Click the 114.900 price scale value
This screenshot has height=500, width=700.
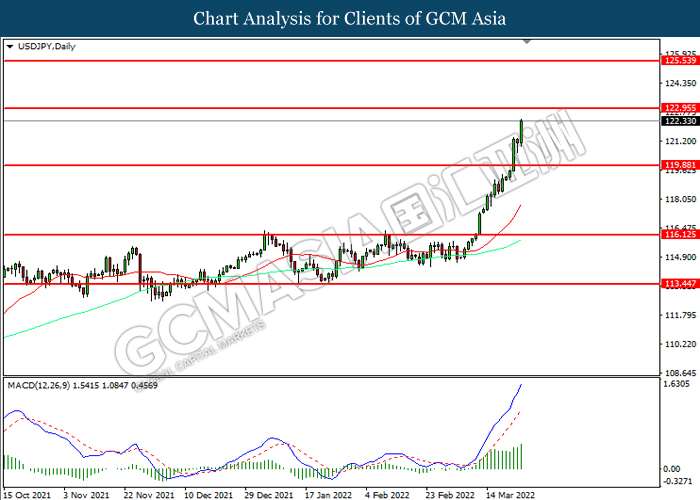(x=680, y=257)
